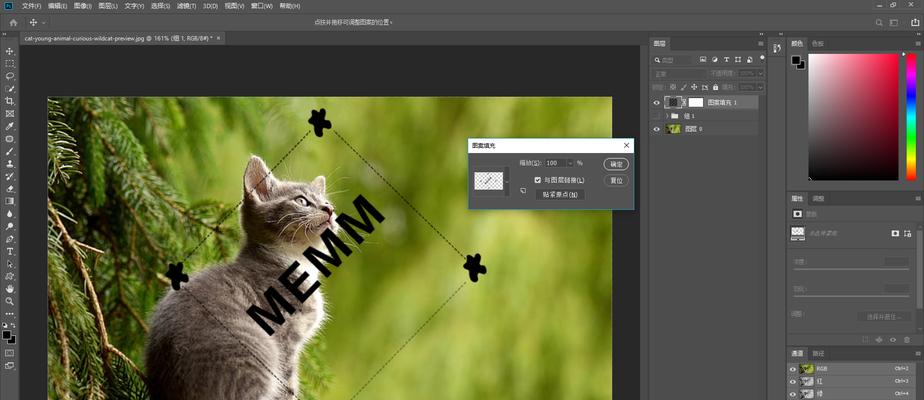Filter layers by adjustment layer icon

pyautogui.click(x=715, y=59)
